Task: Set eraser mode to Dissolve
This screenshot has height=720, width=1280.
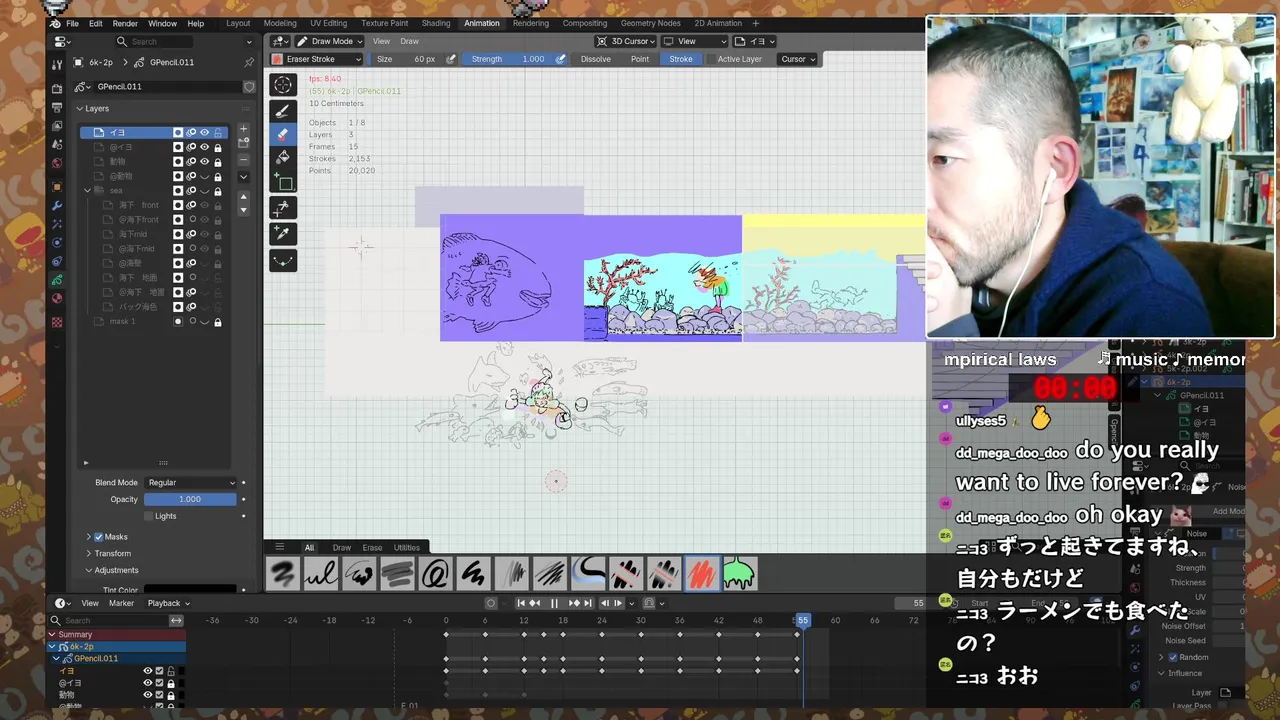Action: click(x=596, y=59)
